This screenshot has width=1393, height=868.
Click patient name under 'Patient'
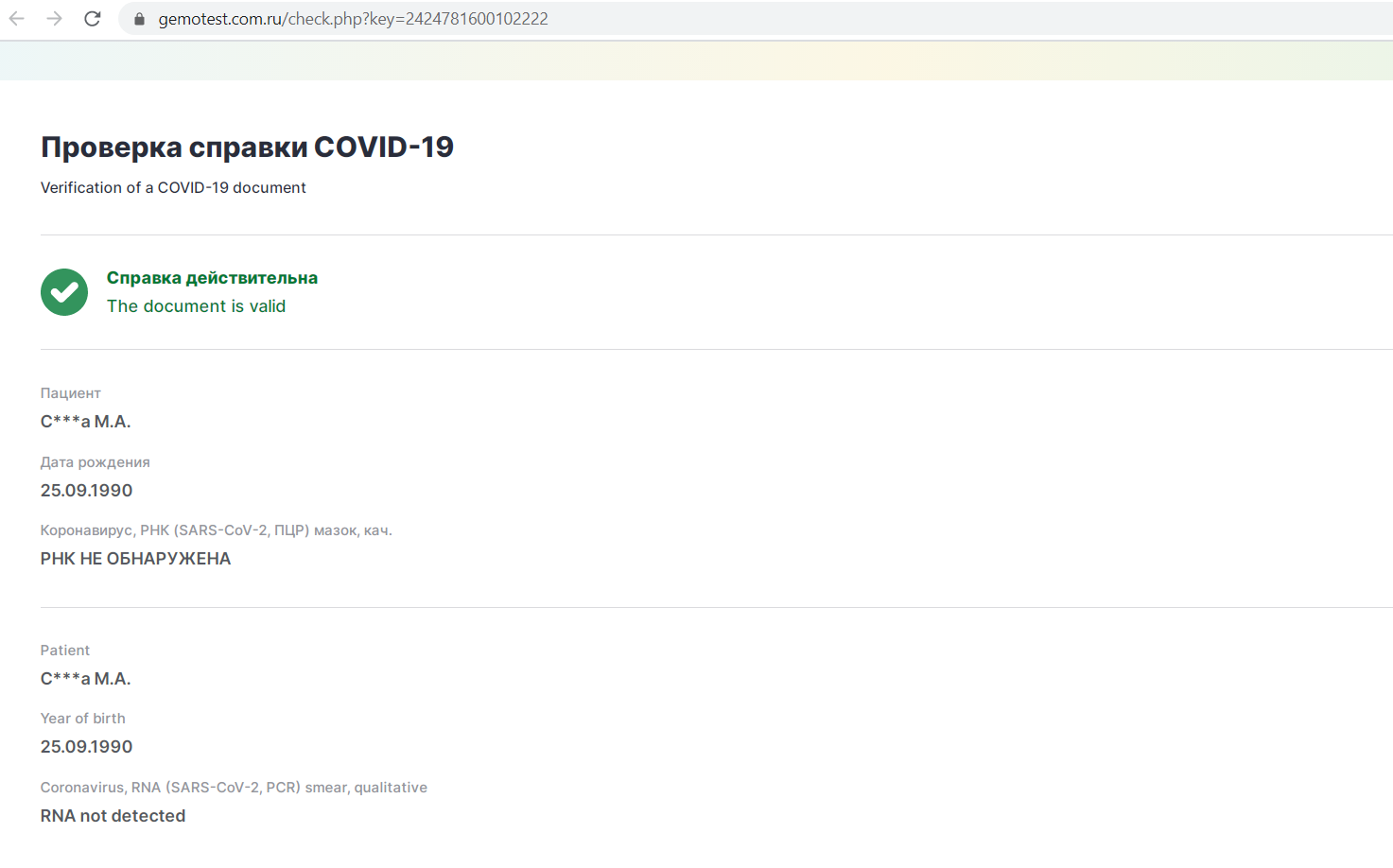pos(85,679)
